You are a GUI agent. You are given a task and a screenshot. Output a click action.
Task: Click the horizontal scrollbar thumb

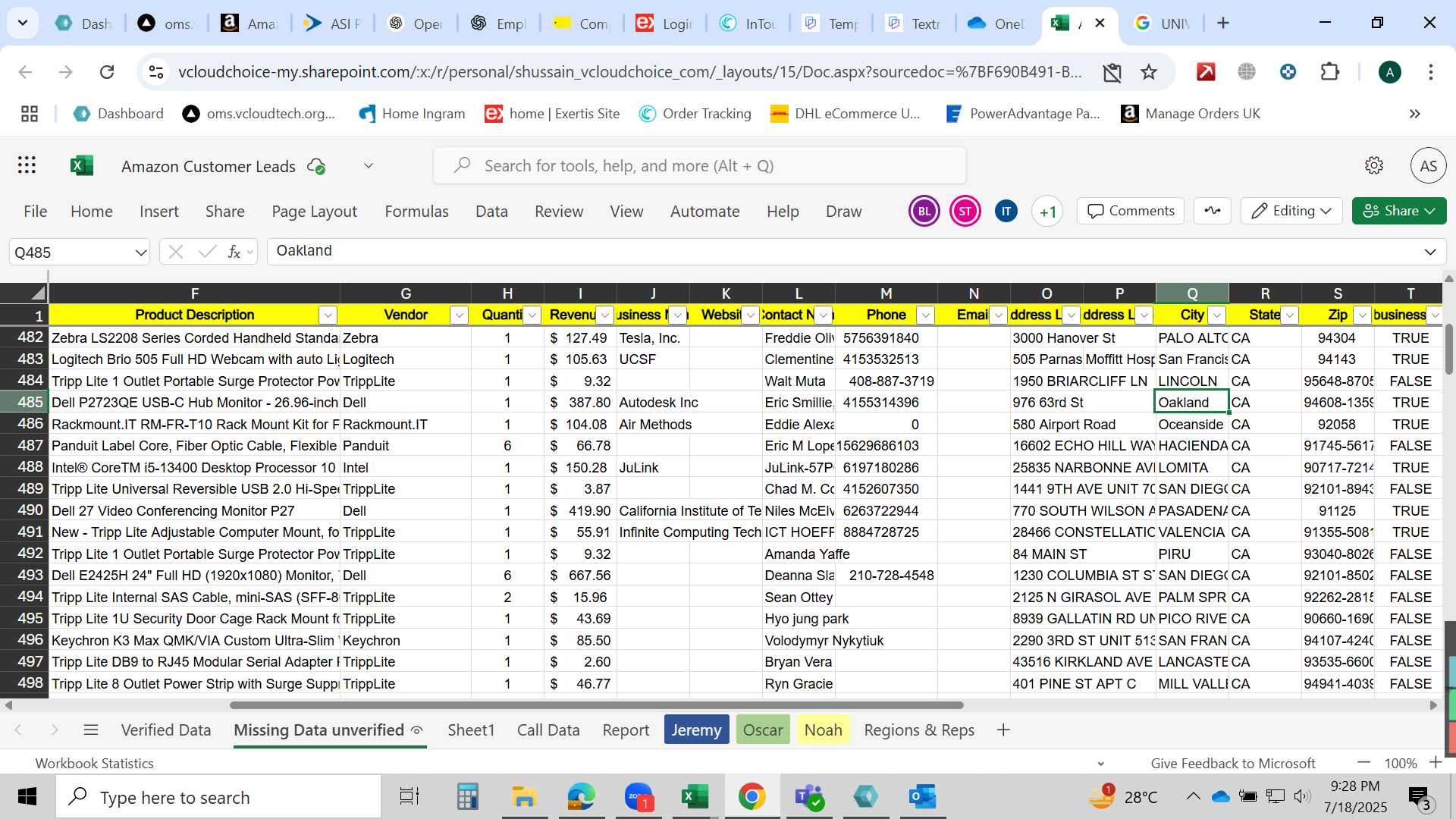pos(596,705)
